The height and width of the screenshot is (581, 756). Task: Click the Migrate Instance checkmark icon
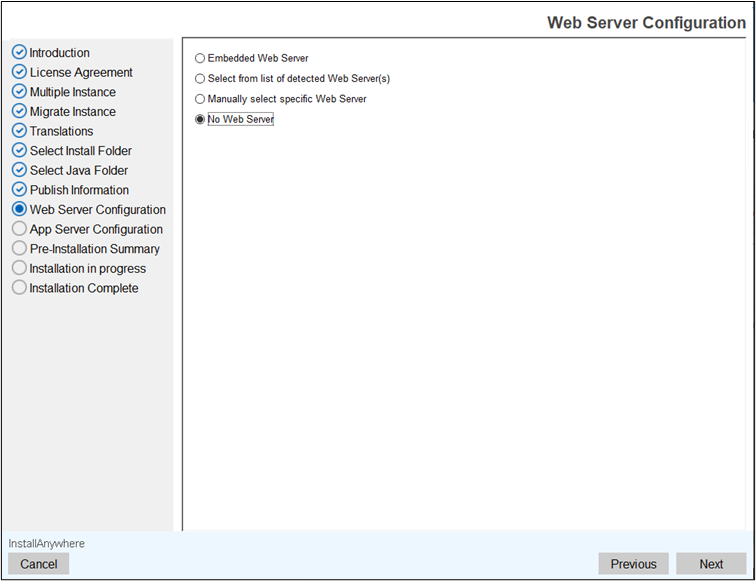point(19,112)
